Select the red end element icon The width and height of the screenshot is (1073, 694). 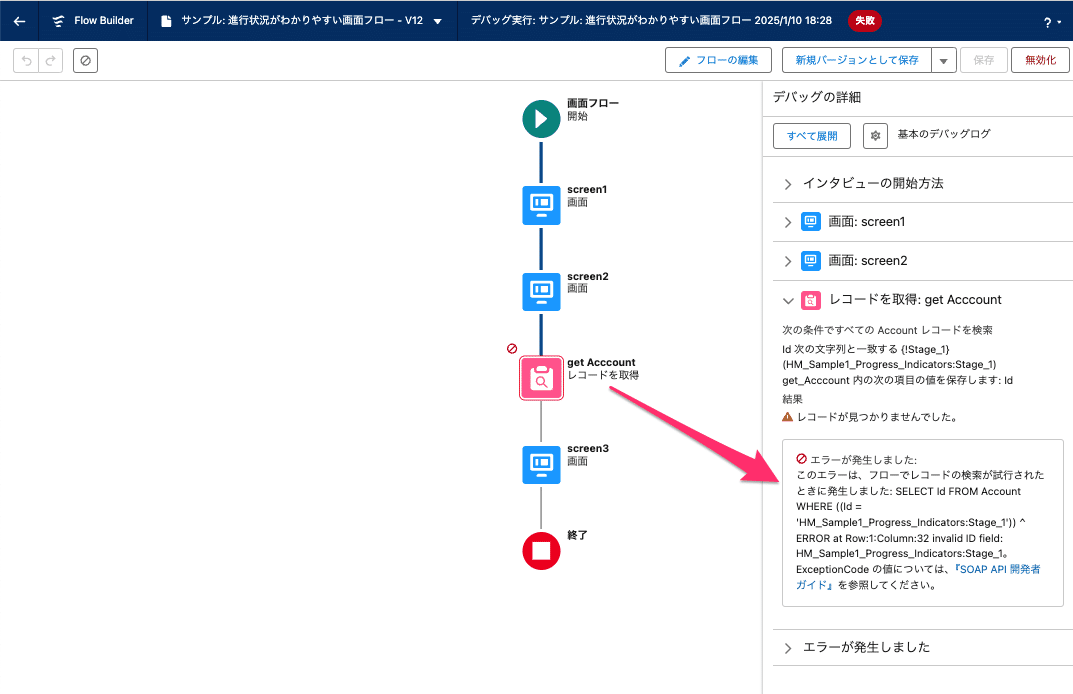click(541, 551)
